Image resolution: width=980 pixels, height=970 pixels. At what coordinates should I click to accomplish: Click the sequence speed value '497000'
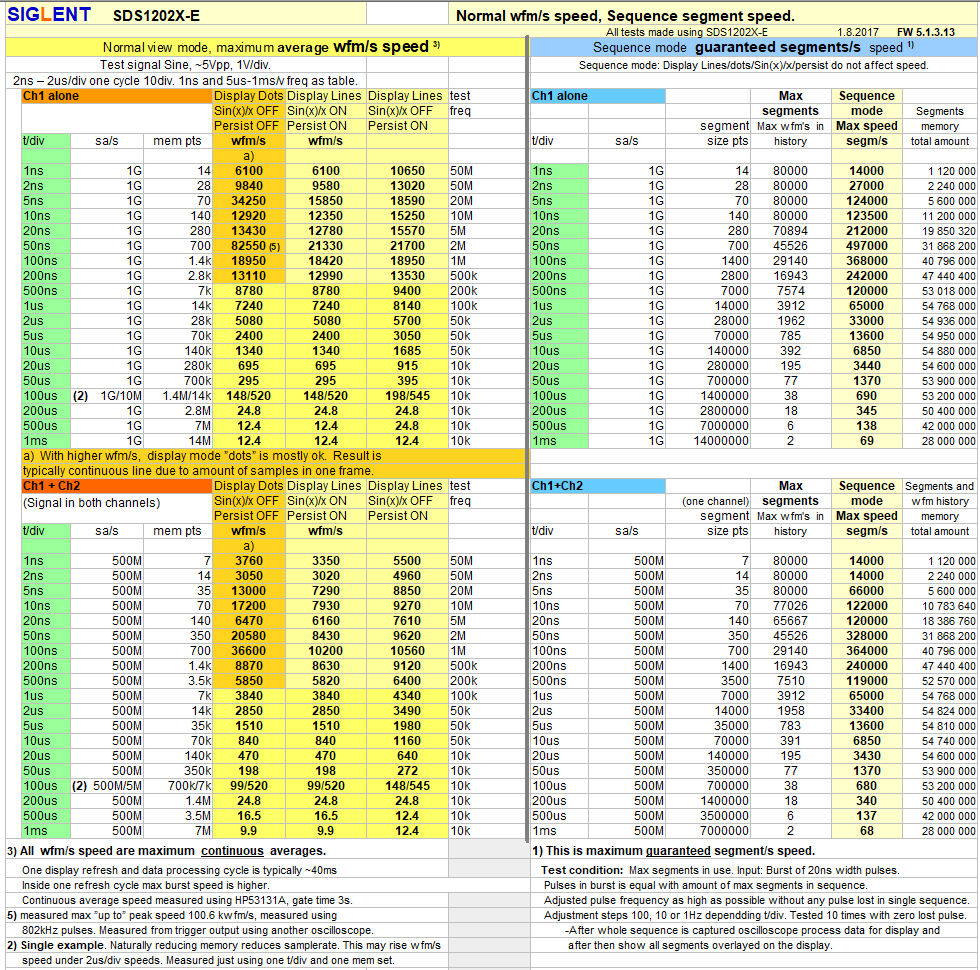866,246
